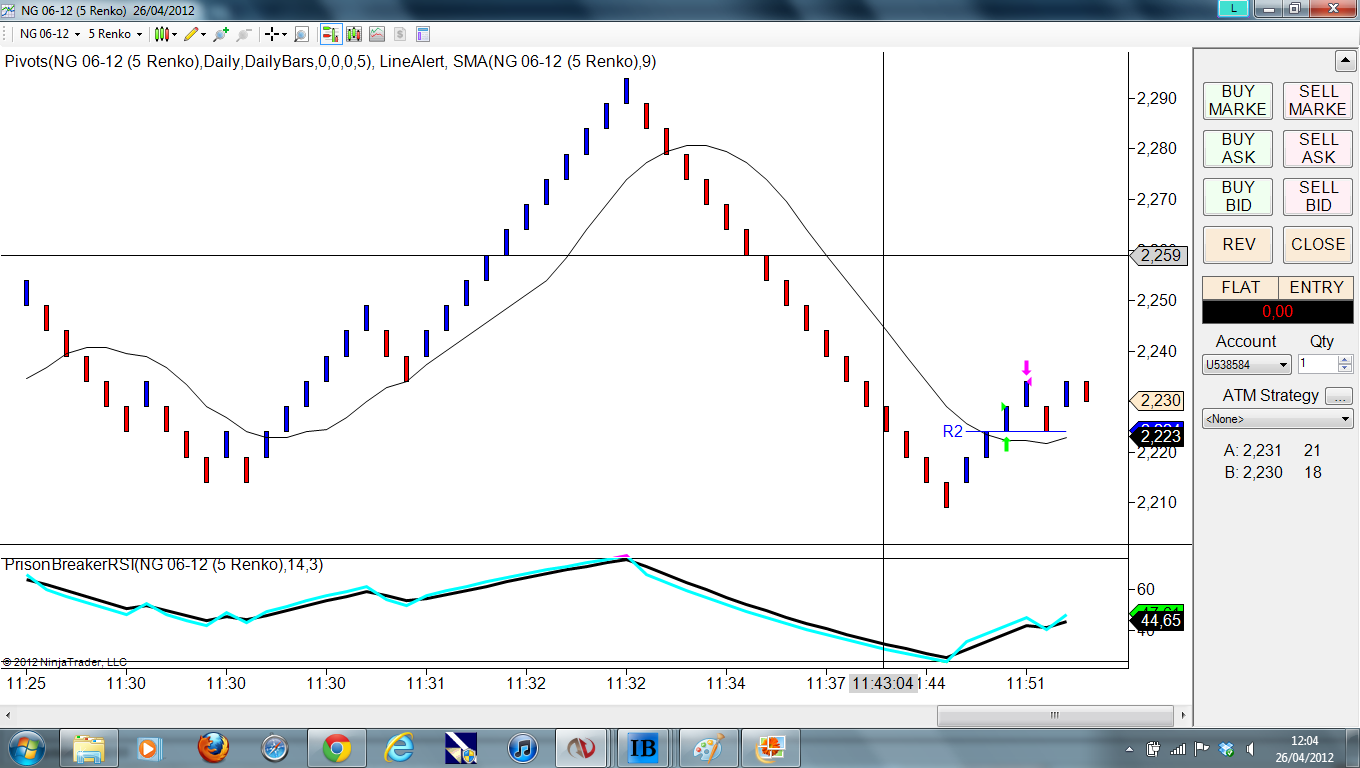This screenshot has width=1360, height=768.
Task: Open the Data Series candlestick icon
Action: pos(353,34)
